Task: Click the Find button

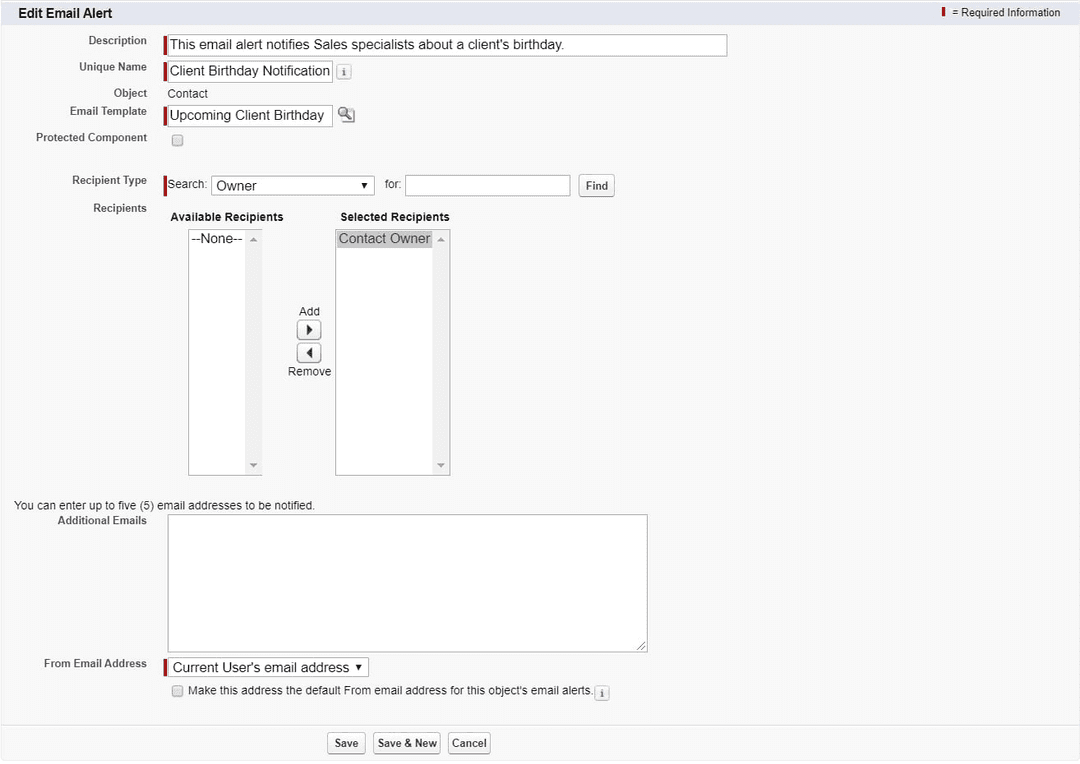Action: point(596,185)
